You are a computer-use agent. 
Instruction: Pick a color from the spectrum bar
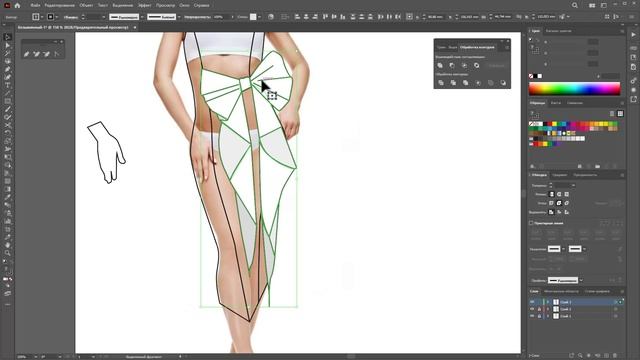[x=574, y=88]
